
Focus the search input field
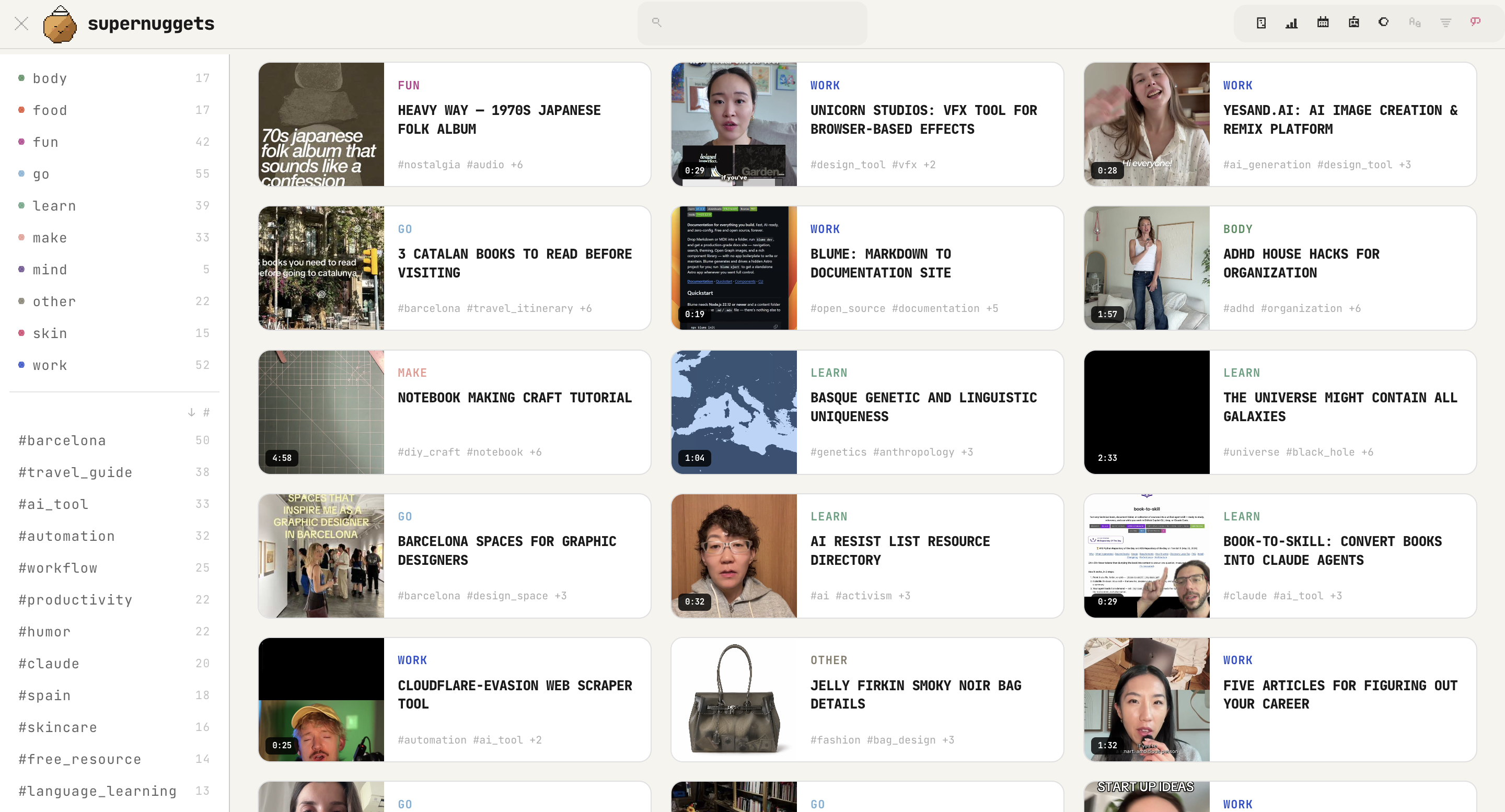pos(752,23)
